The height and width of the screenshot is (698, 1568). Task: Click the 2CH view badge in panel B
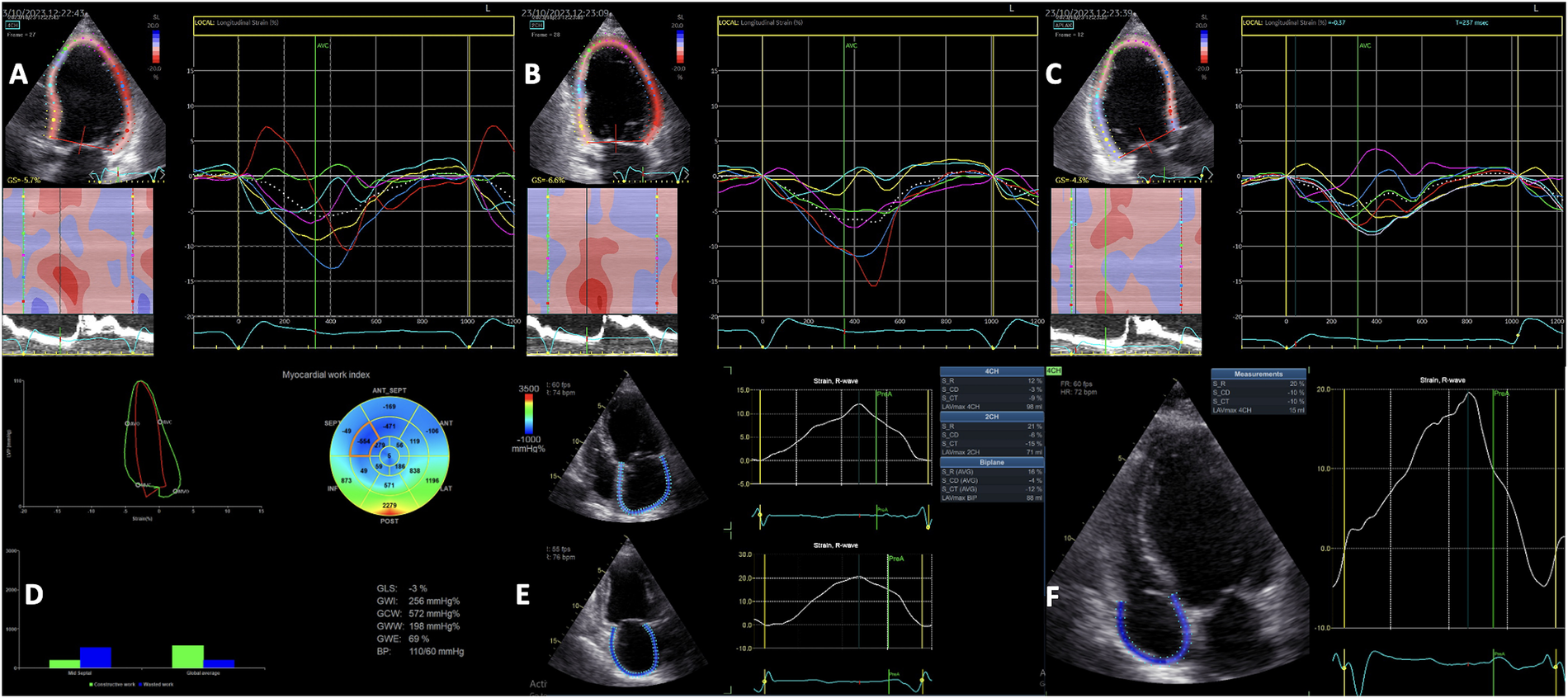(536, 25)
